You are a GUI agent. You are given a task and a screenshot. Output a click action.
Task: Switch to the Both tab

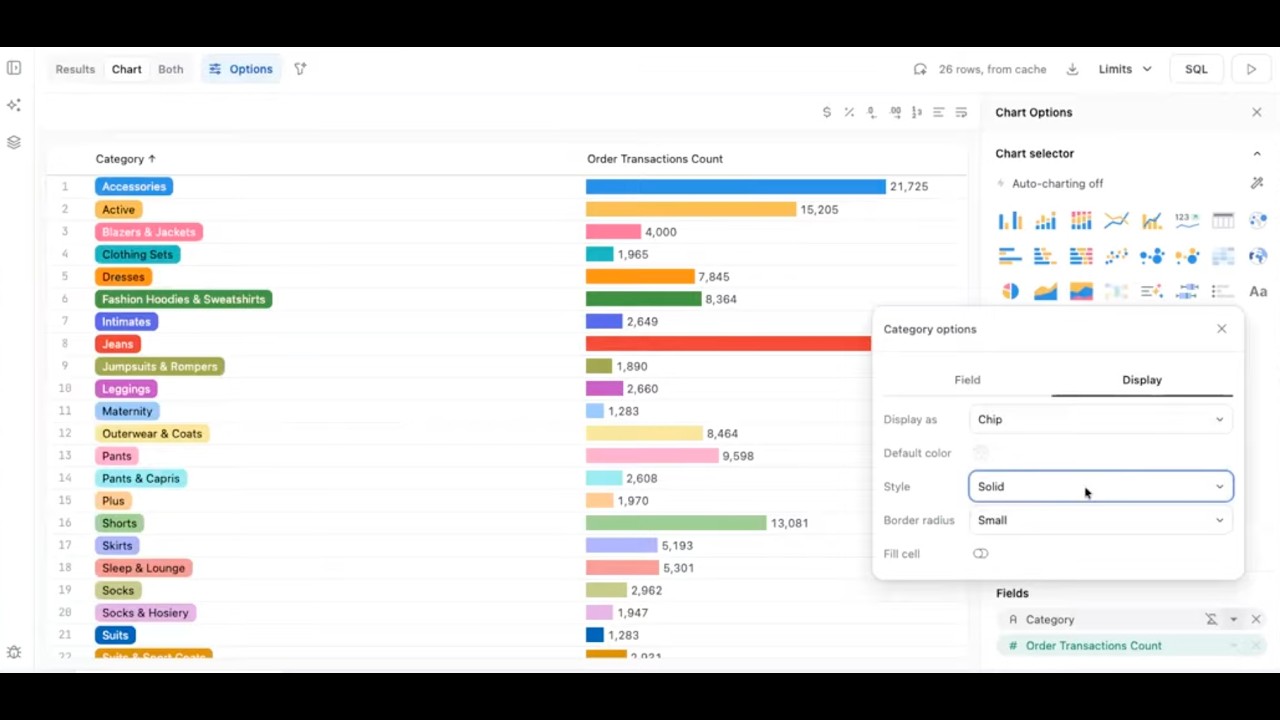click(171, 69)
